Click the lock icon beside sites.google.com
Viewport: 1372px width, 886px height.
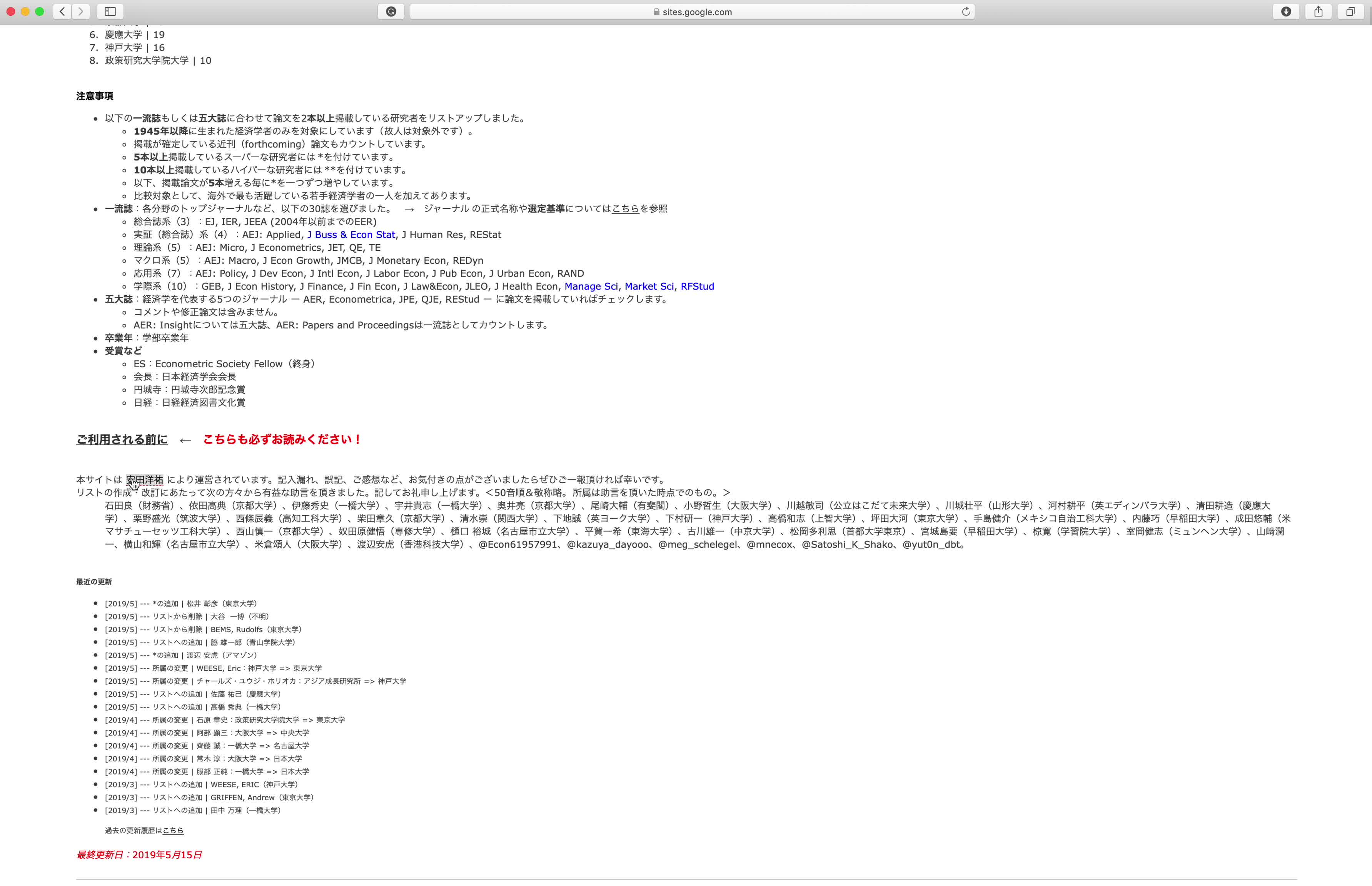[656, 12]
